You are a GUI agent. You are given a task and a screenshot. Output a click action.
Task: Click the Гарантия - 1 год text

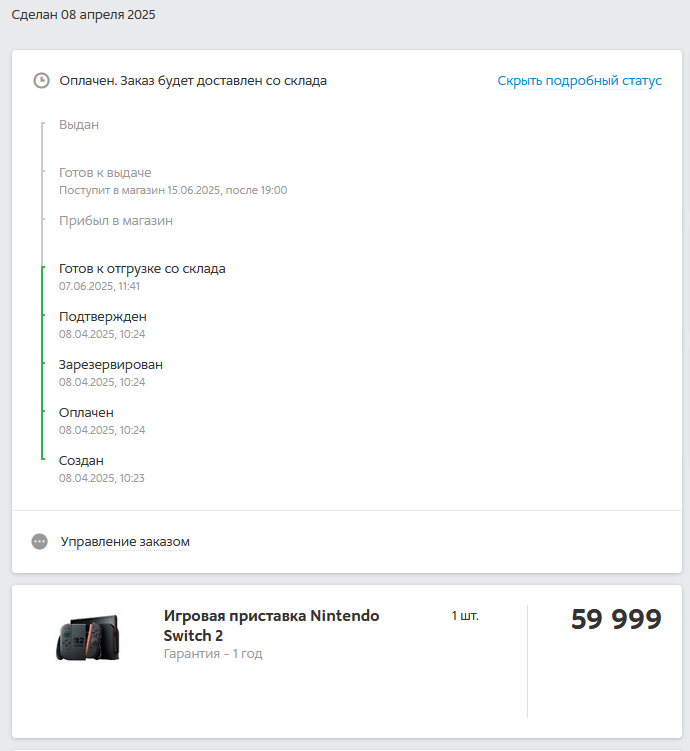[213, 654]
